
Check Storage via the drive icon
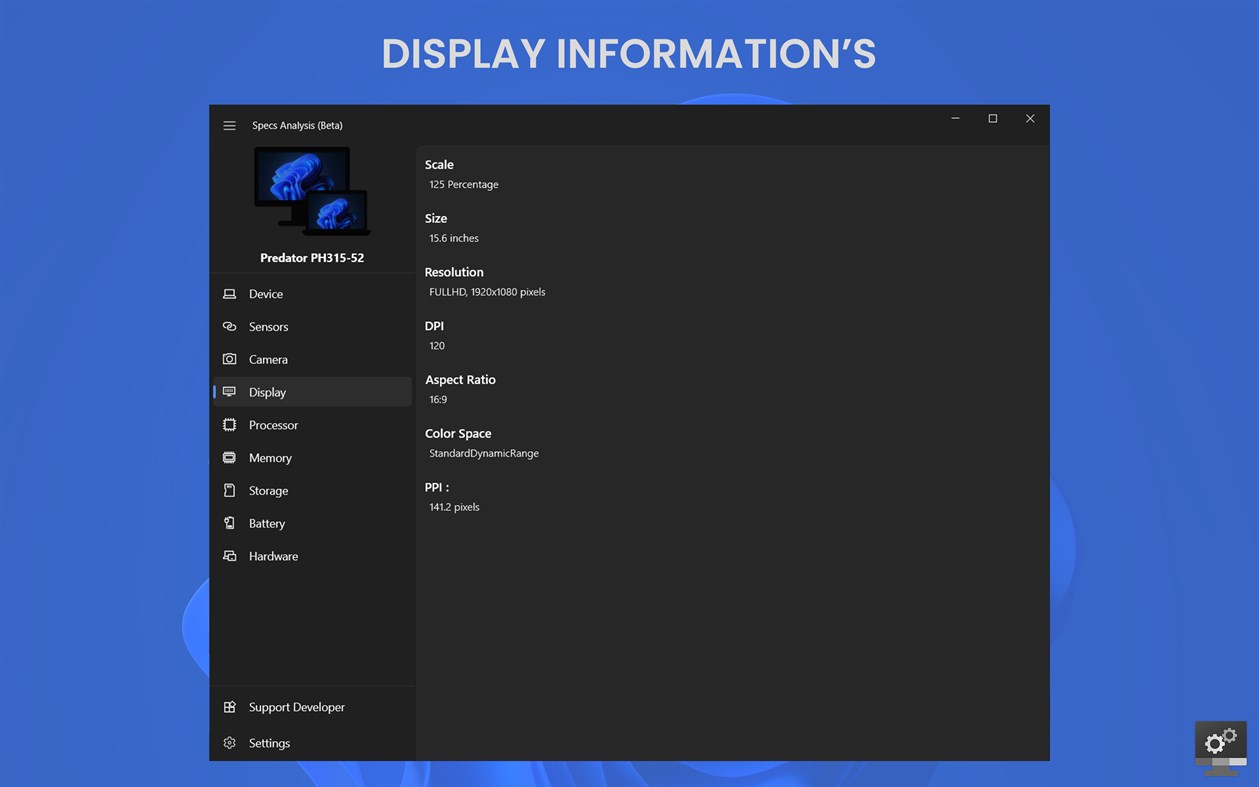[231, 490]
